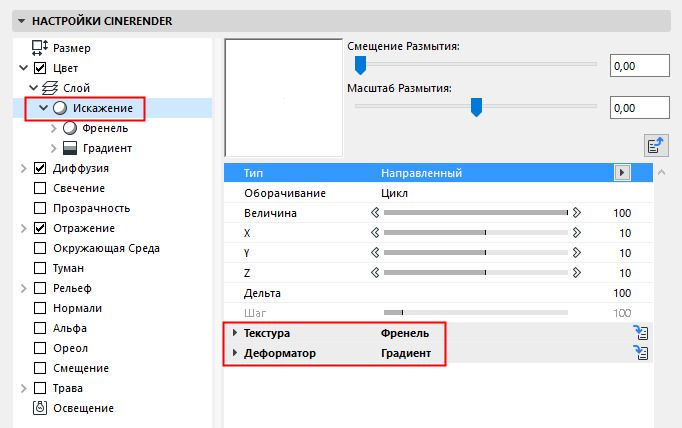Toggle the Прозрачность checkbox
Screen dimensions: 682x428
tap(40, 208)
